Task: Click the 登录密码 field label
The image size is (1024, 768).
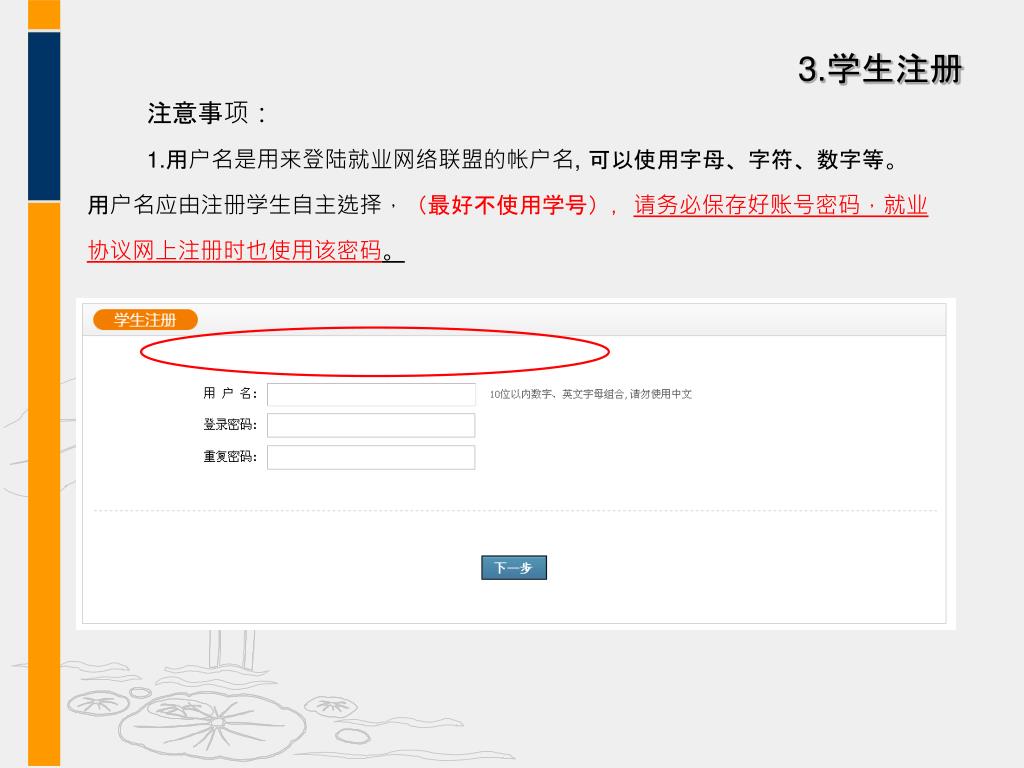Action: (230, 424)
